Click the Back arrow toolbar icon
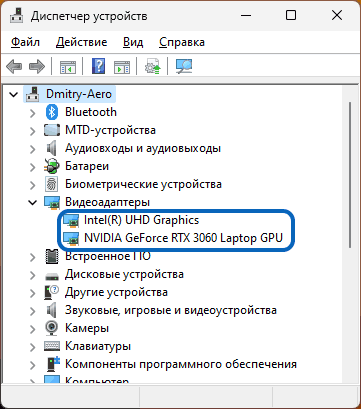This screenshot has width=361, height=409. [x=14, y=66]
